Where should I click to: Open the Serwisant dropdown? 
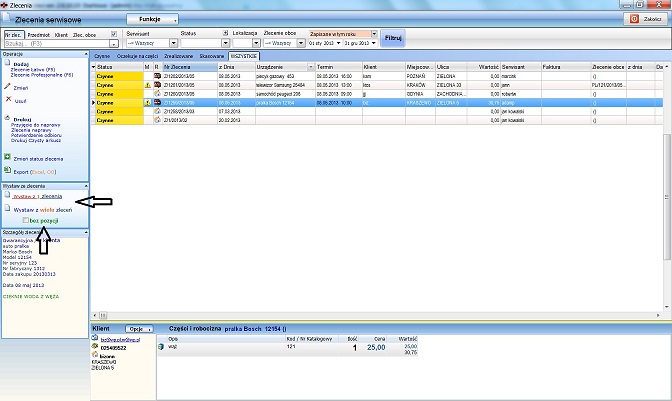click(173, 43)
